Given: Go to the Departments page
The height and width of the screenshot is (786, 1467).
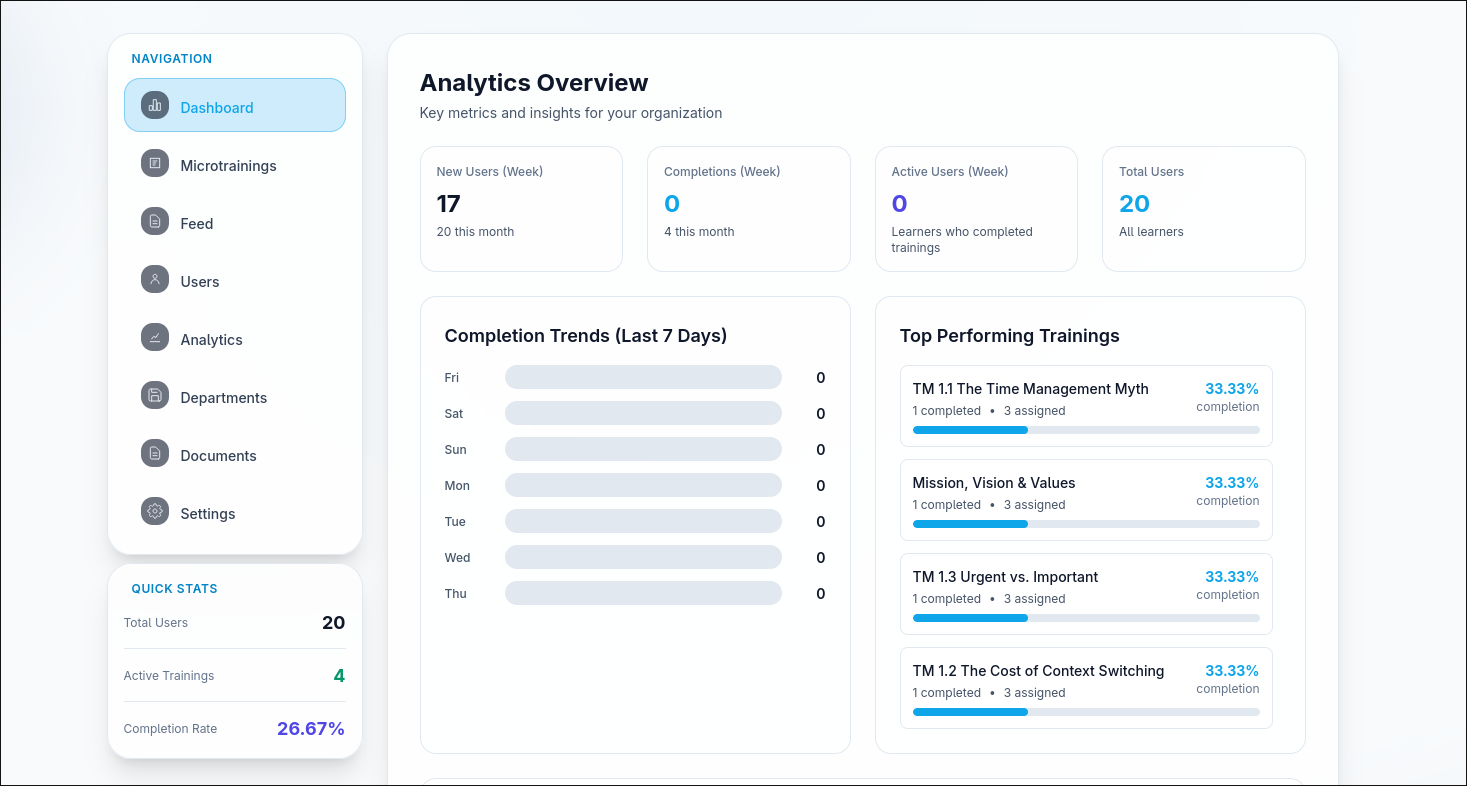Looking at the screenshot, I should pos(223,398).
